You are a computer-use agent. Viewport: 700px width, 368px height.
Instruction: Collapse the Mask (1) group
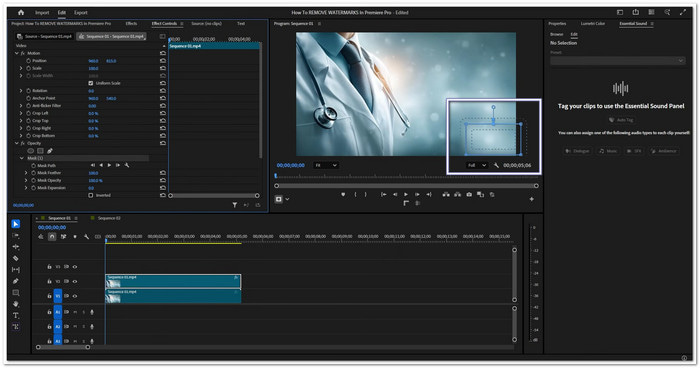tap(21, 158)
